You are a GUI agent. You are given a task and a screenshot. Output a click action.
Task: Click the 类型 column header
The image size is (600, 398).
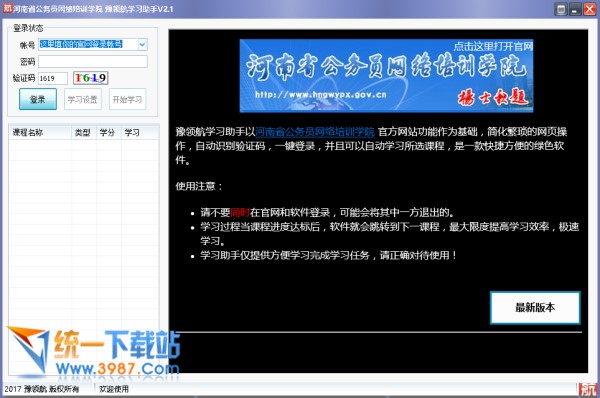84,132
